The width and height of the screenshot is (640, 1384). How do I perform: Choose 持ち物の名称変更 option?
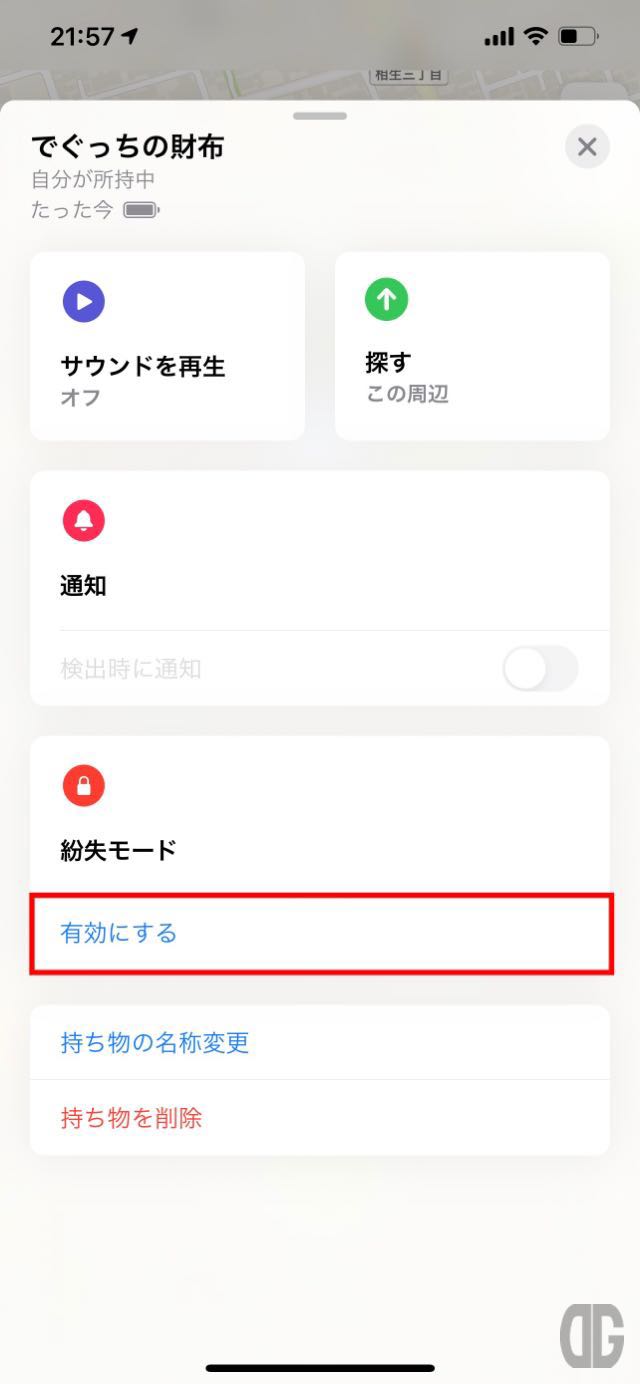pyautogui.click(x=320, y=1043)
